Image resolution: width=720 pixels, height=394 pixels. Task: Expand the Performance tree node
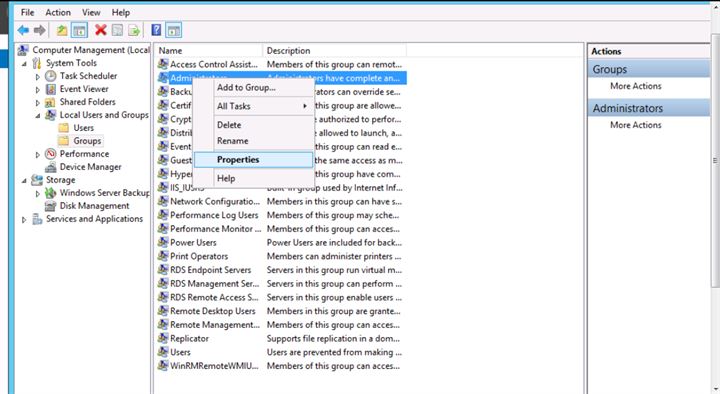coord(38,155)
